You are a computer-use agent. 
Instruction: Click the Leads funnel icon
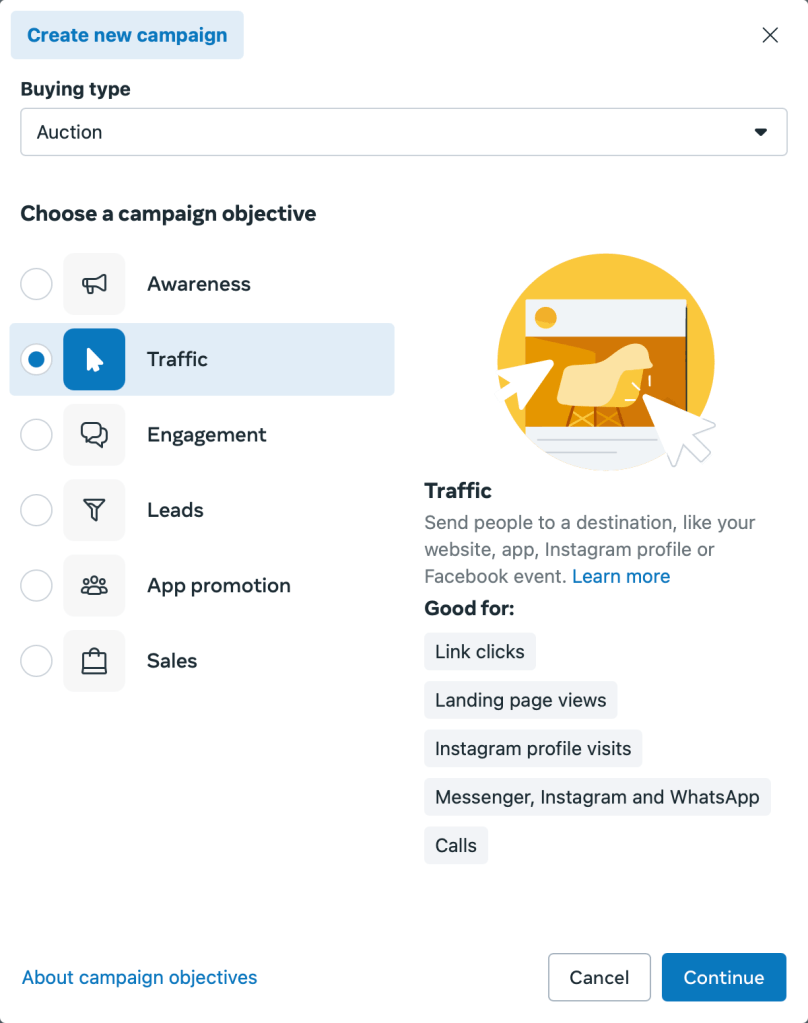[94, 510]
